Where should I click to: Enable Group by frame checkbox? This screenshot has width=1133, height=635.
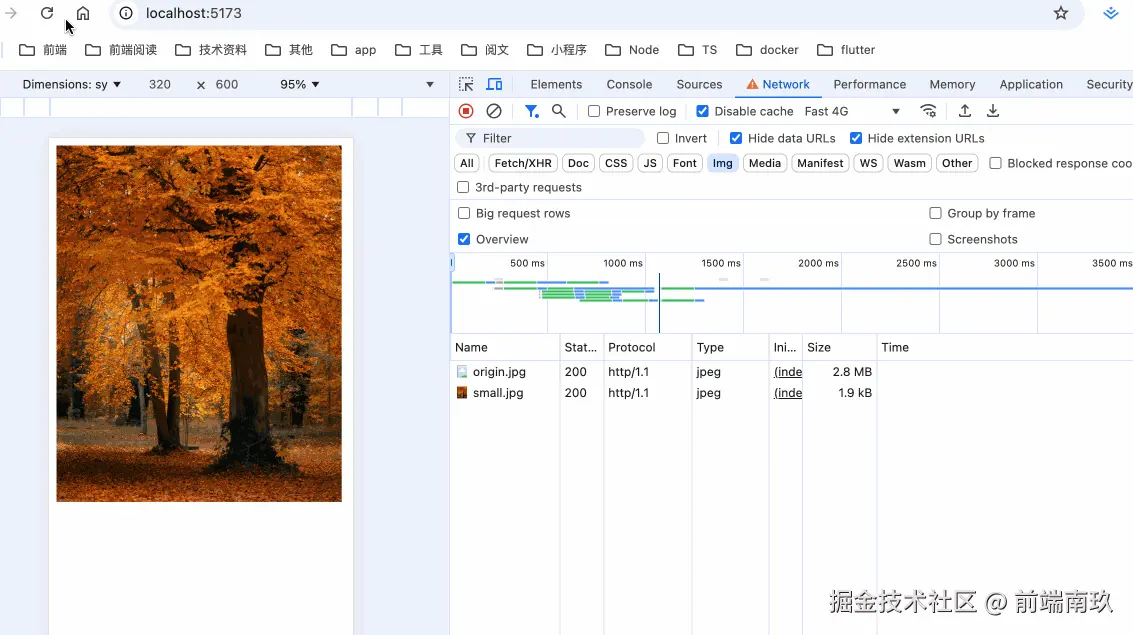pos(935,213)
